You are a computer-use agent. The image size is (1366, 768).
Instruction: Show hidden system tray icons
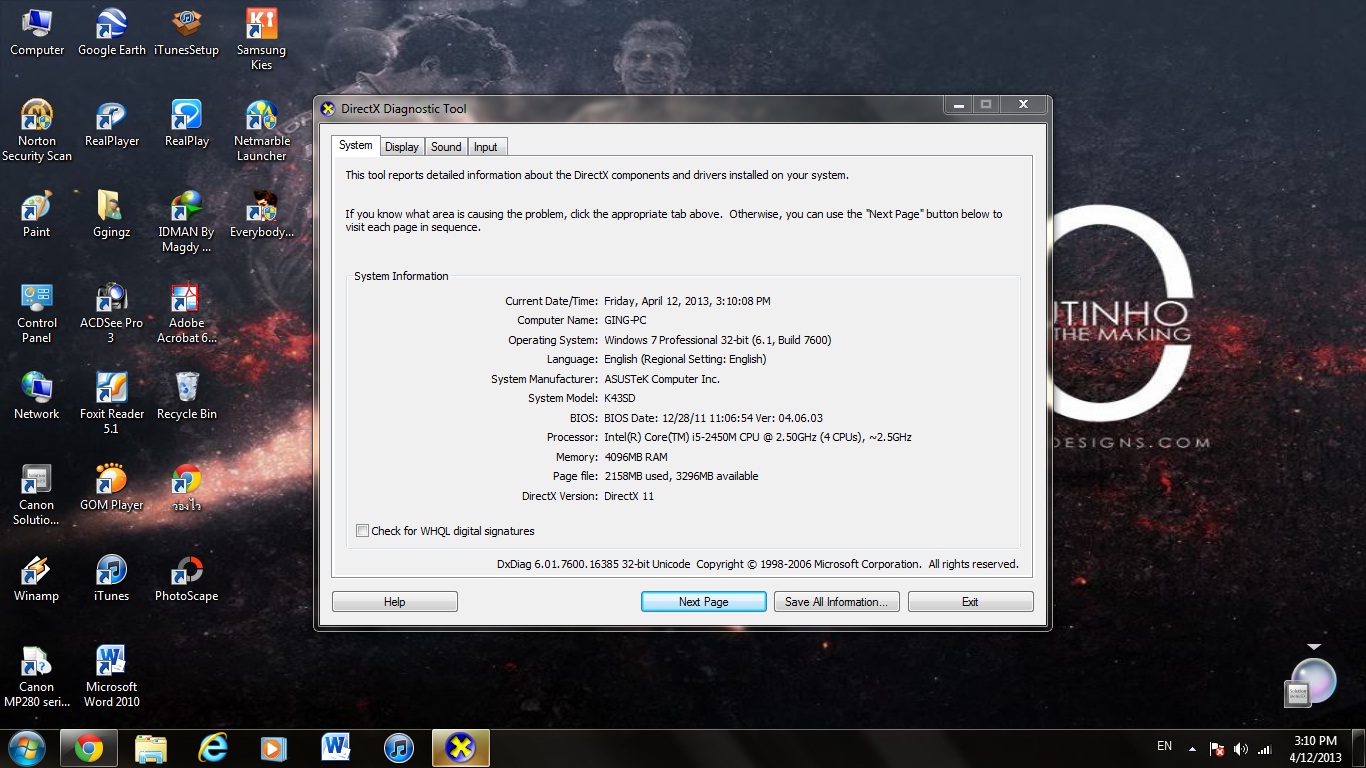coord(1192,749)
